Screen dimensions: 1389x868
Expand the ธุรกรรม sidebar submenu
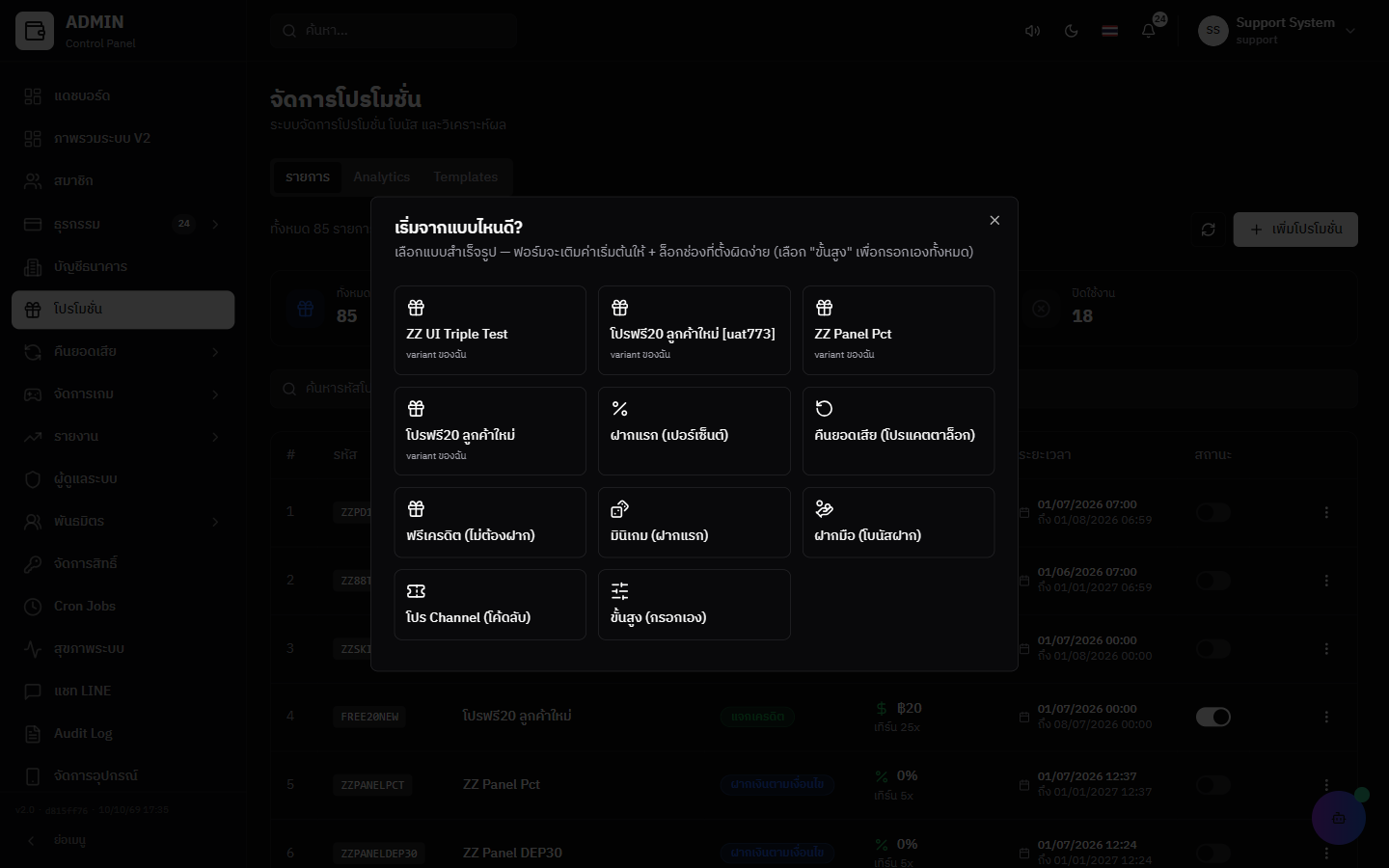123,224
